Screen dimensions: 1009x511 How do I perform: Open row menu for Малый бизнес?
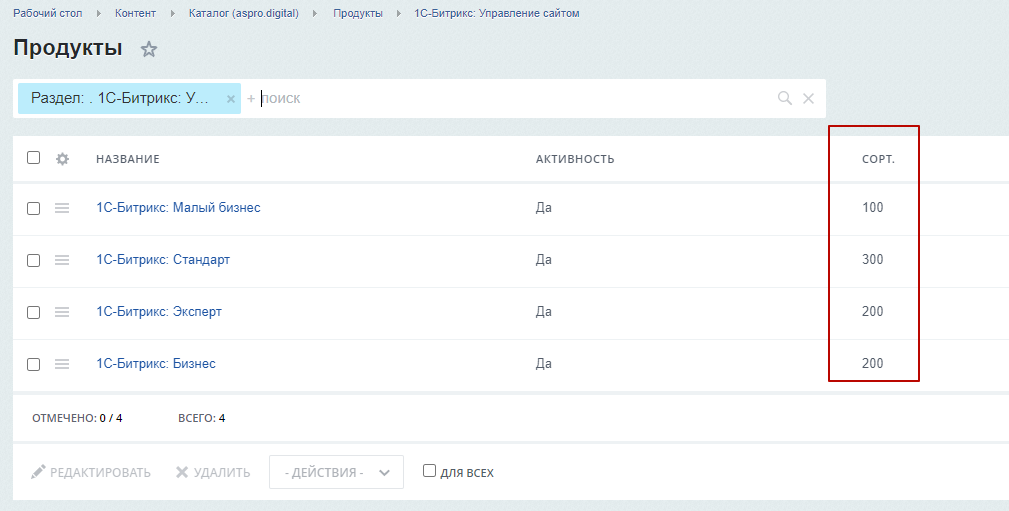tap(62, 208)
